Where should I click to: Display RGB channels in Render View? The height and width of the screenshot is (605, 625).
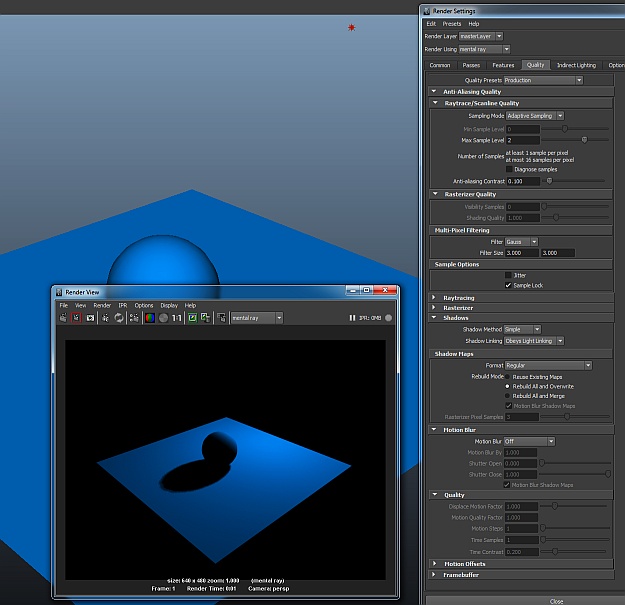(150, 318)
